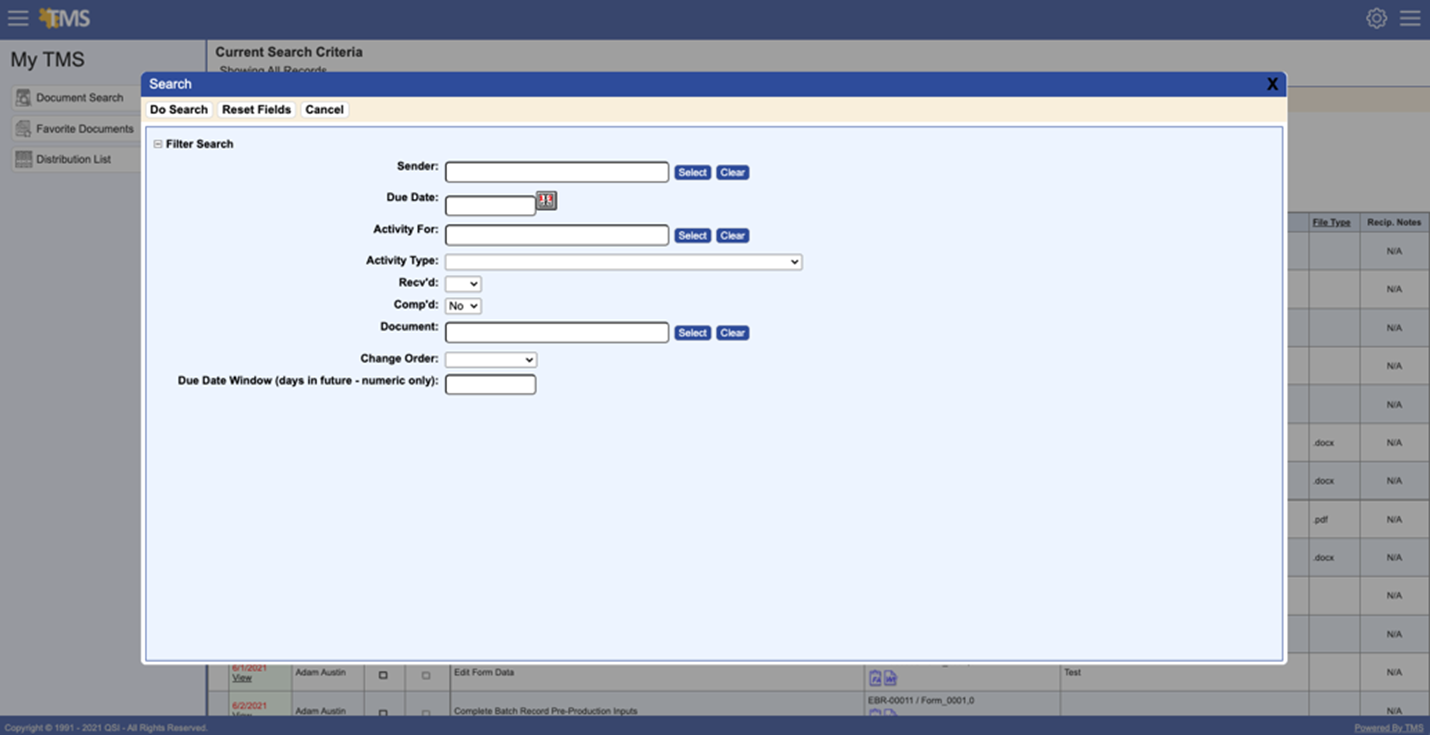Open the Change Order dropdown

[x=491, y=360]
